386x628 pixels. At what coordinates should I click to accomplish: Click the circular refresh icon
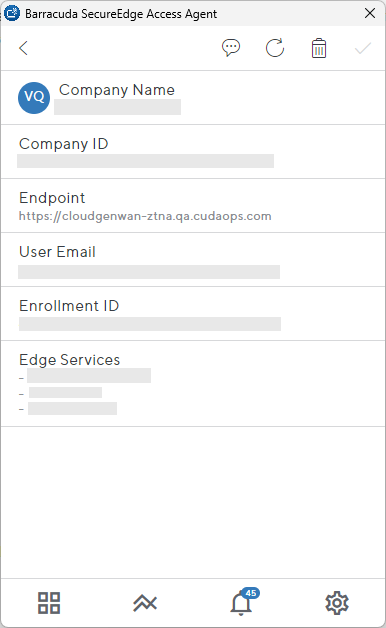[275, 48]
